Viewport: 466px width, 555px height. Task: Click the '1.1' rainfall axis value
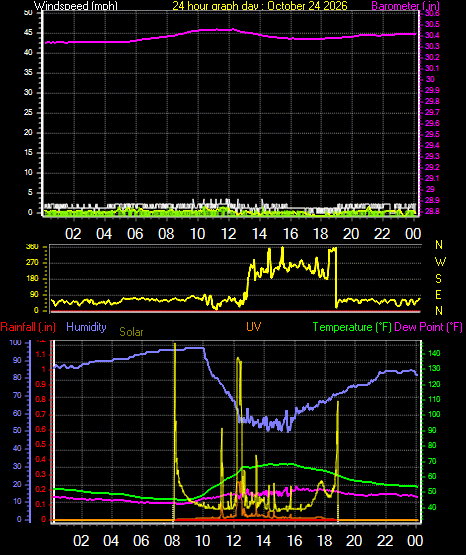pyautogui.click(x=41, y=354)
